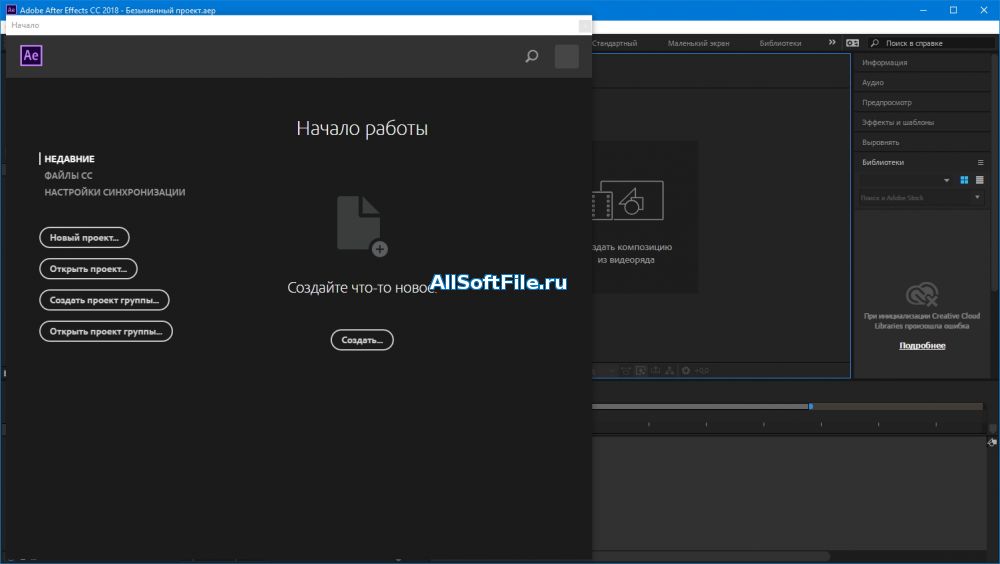This screenshot has width=1000, height=564.
Task: Click the new file icon with plus
Action: [x=361, y=225]
